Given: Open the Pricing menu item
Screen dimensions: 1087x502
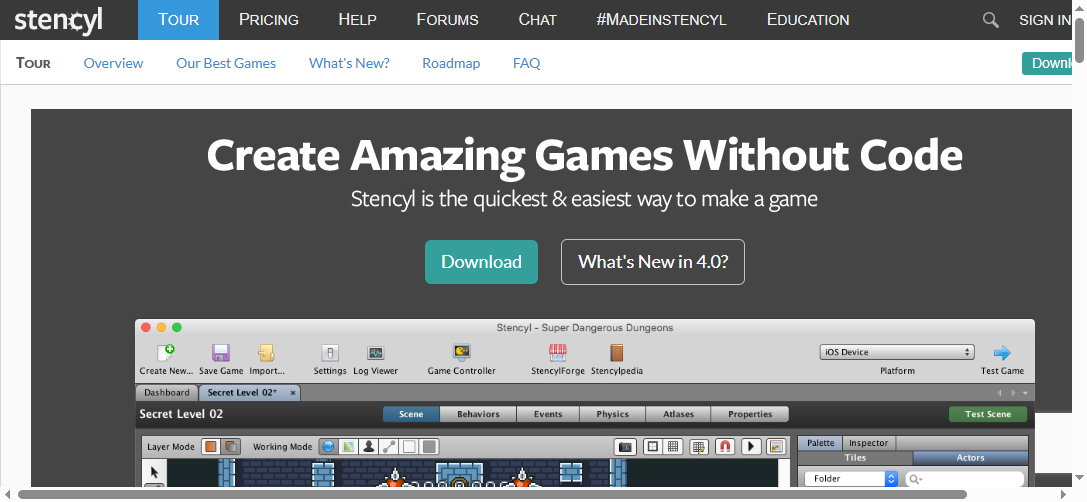Looking at the screenshot, I should (269, 20).
